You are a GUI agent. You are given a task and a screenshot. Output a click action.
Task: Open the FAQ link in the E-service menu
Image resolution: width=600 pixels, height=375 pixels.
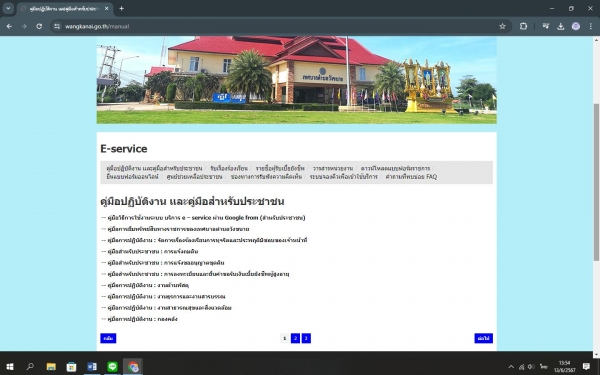point(411,176)
